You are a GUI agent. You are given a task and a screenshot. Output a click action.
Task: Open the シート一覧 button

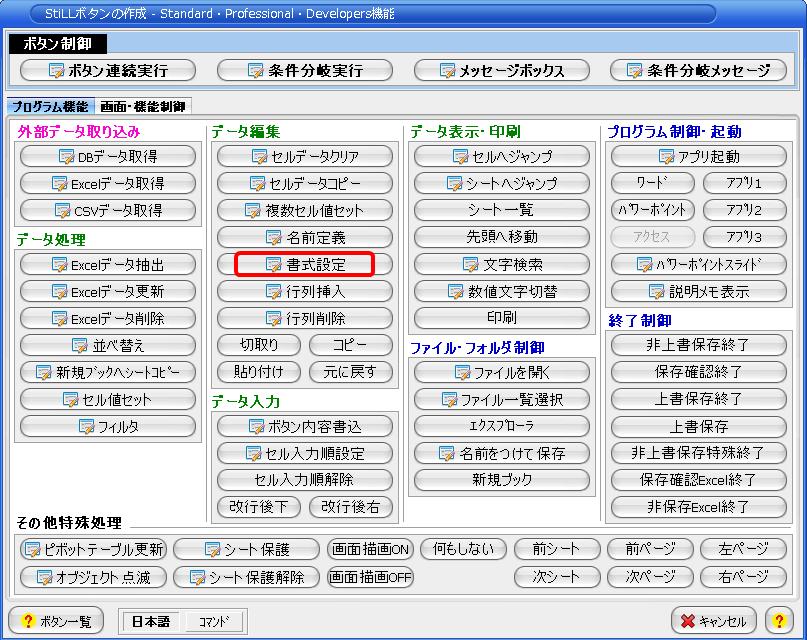coord(502,210)
